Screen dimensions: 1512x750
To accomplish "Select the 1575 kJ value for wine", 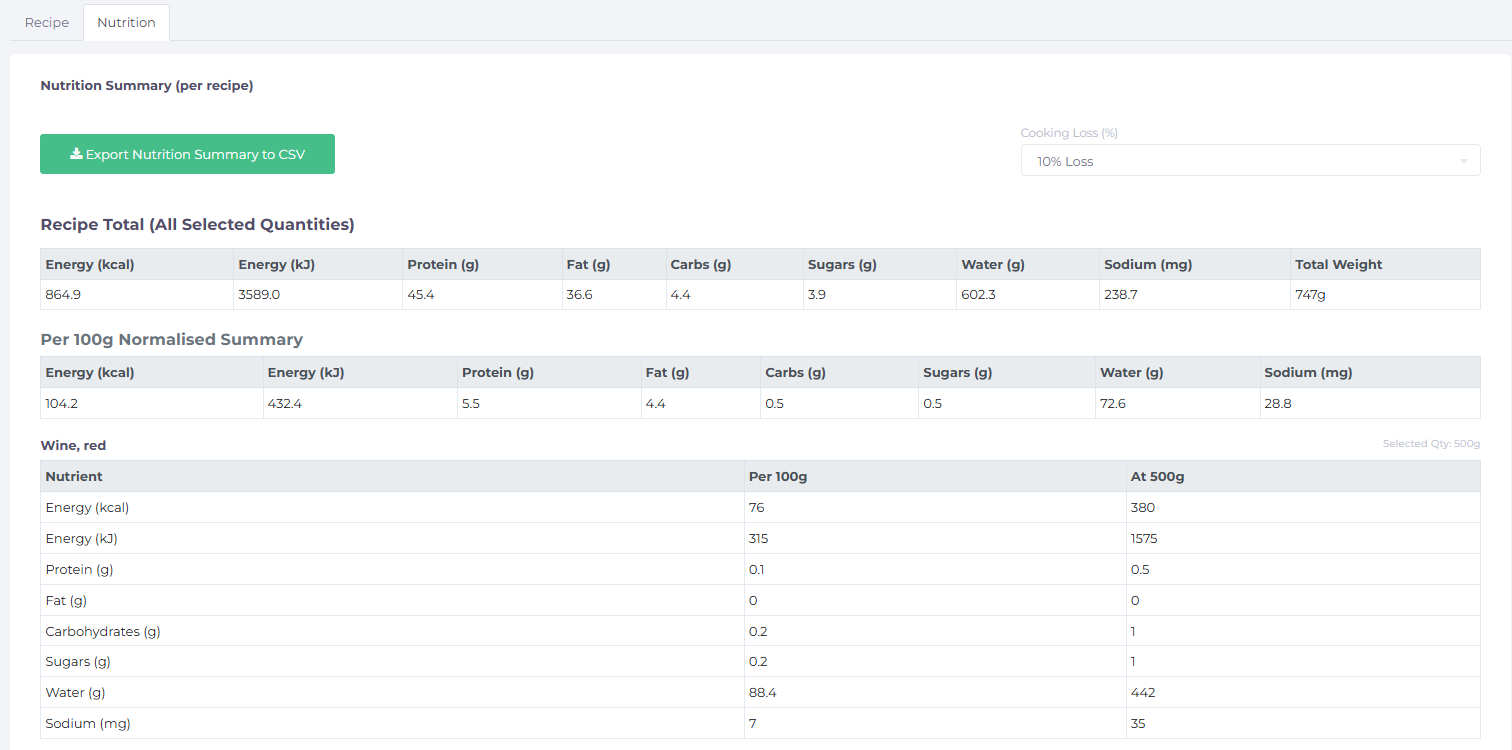I will (1146, 538).
